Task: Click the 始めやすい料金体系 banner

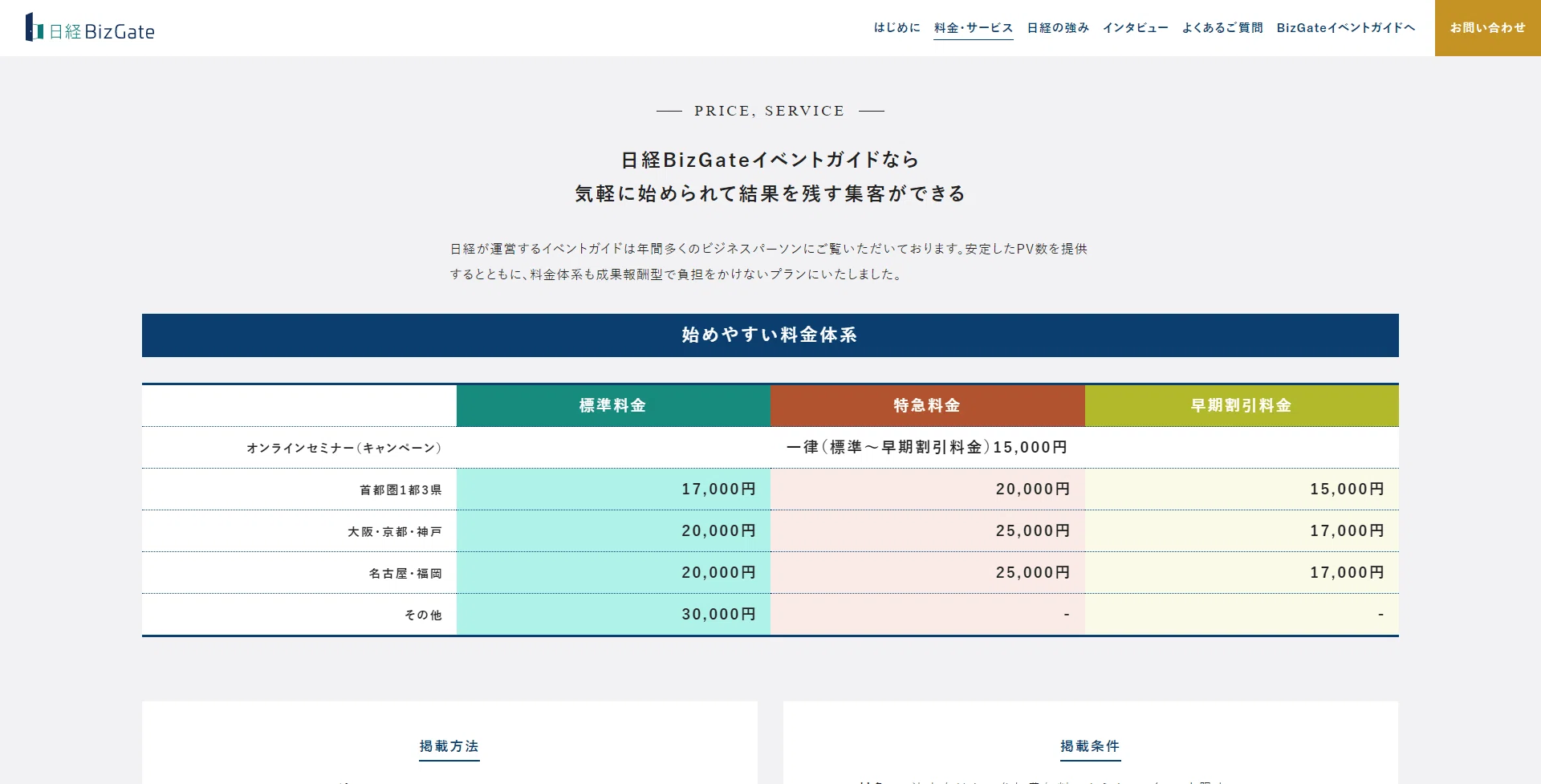Action: click(770, 335)
